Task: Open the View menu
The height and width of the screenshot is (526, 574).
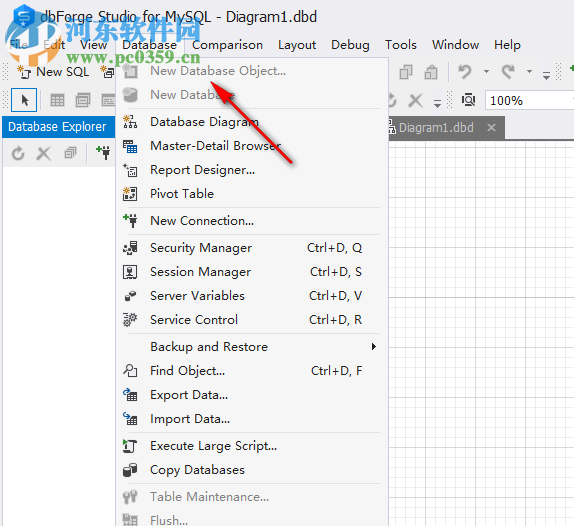Action: 93,45
